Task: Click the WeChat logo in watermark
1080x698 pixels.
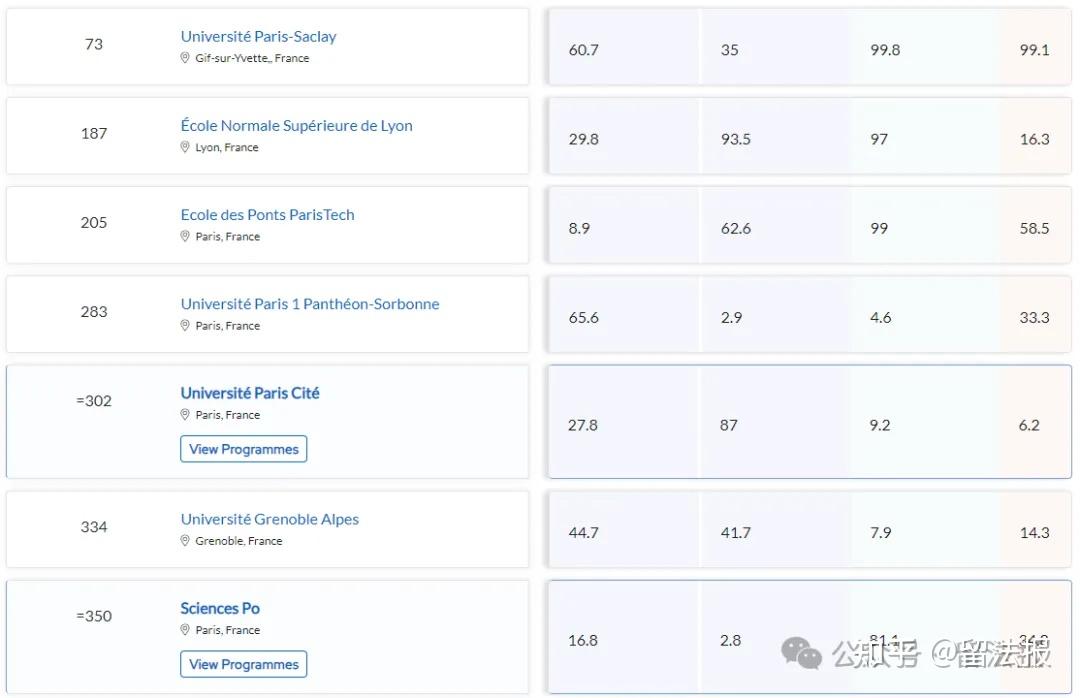Action: [x=802, y=653]
